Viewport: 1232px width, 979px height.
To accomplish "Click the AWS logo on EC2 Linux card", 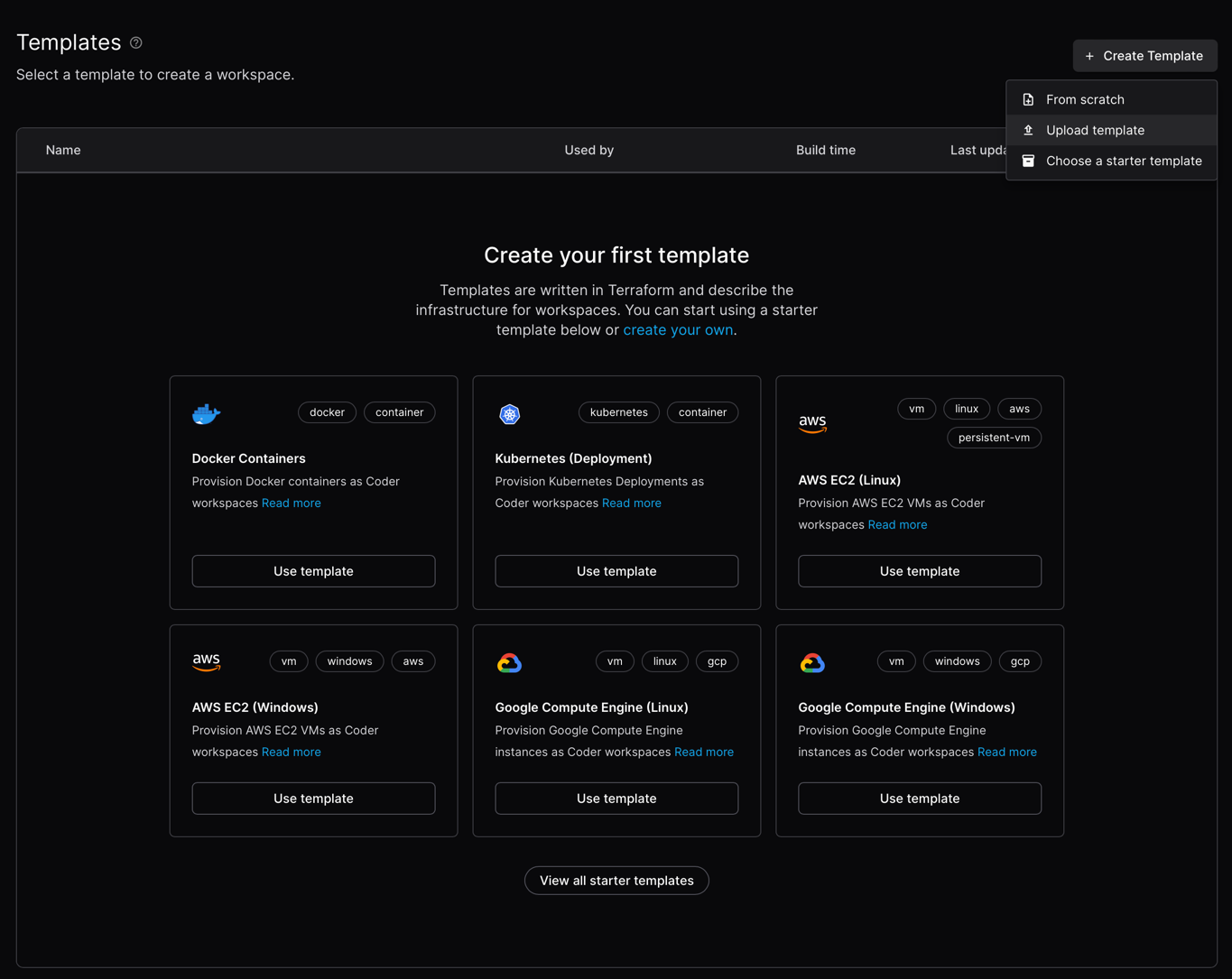I will tap(812, 423).
